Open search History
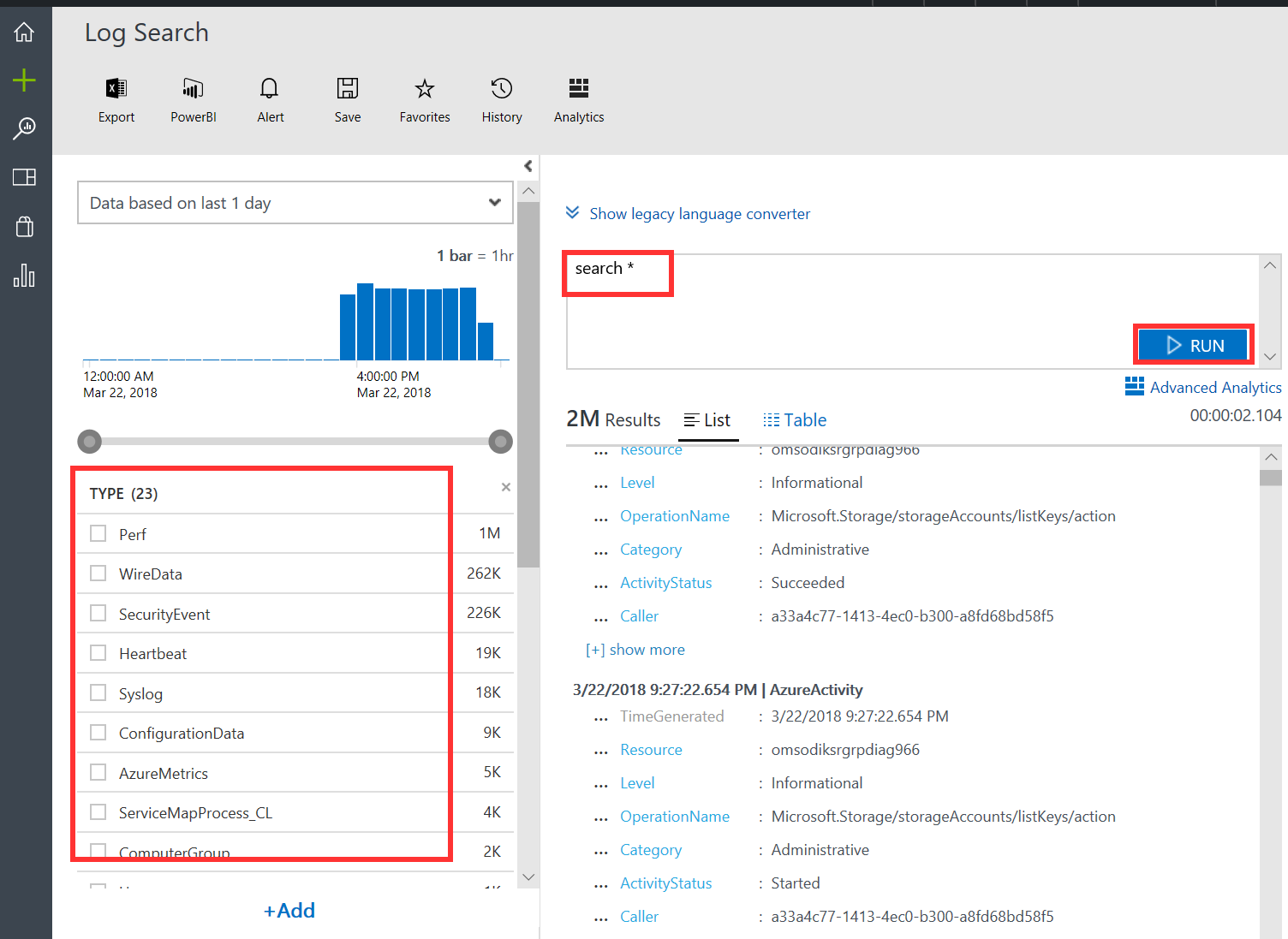The height and width of the screenshot is (939, 1288). point(502,100)
